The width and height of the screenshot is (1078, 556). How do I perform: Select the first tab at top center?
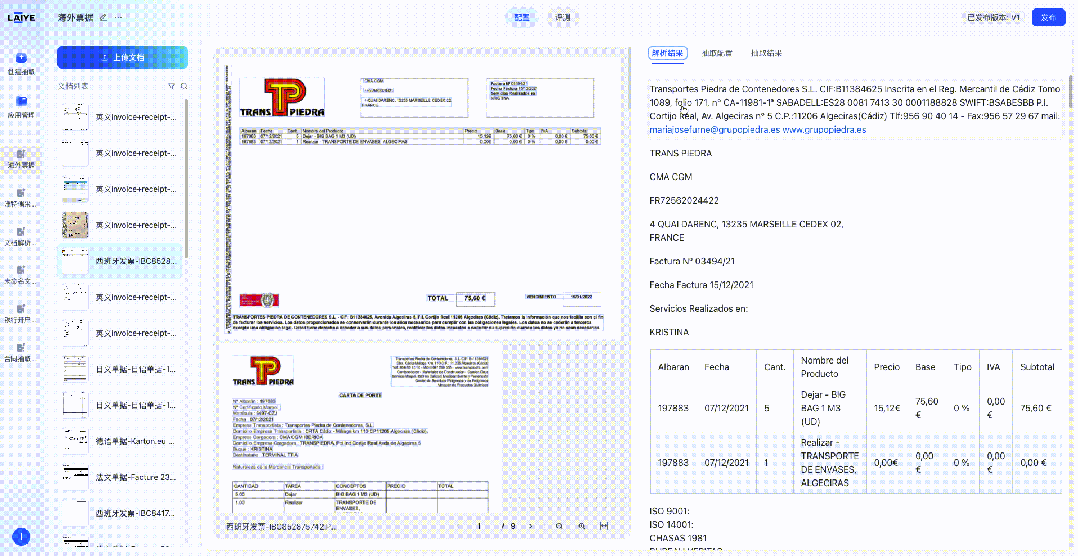tap(522, 18)
